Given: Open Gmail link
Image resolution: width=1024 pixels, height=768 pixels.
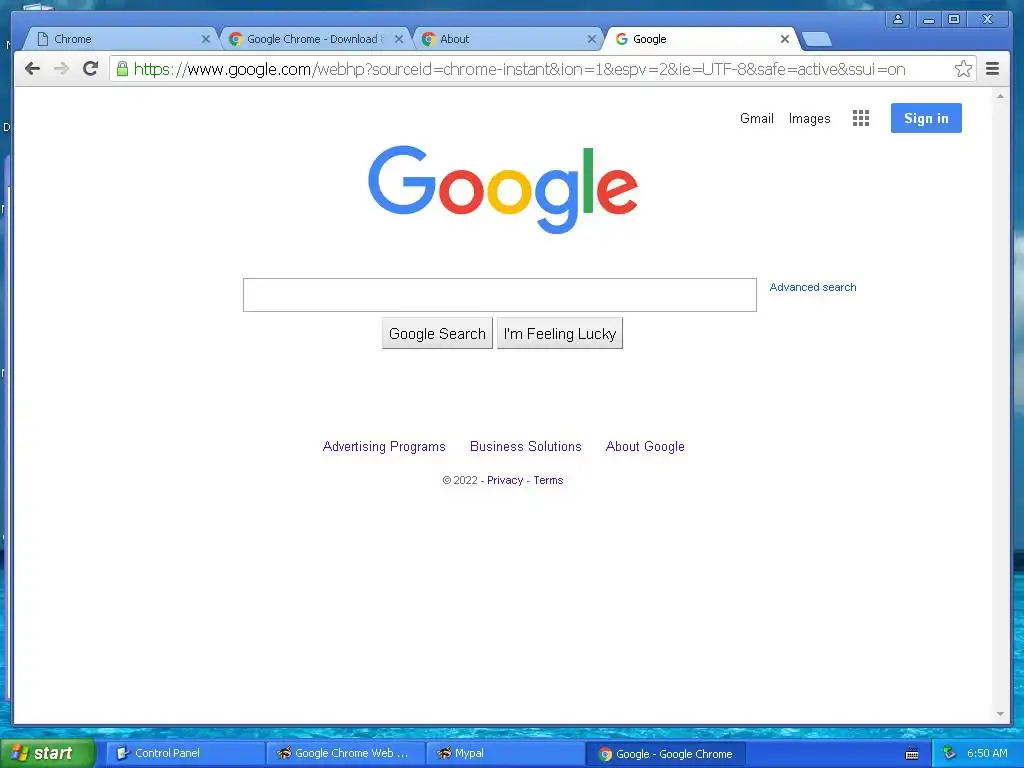Looking at the screenshot, I should [x=756, y=118].
